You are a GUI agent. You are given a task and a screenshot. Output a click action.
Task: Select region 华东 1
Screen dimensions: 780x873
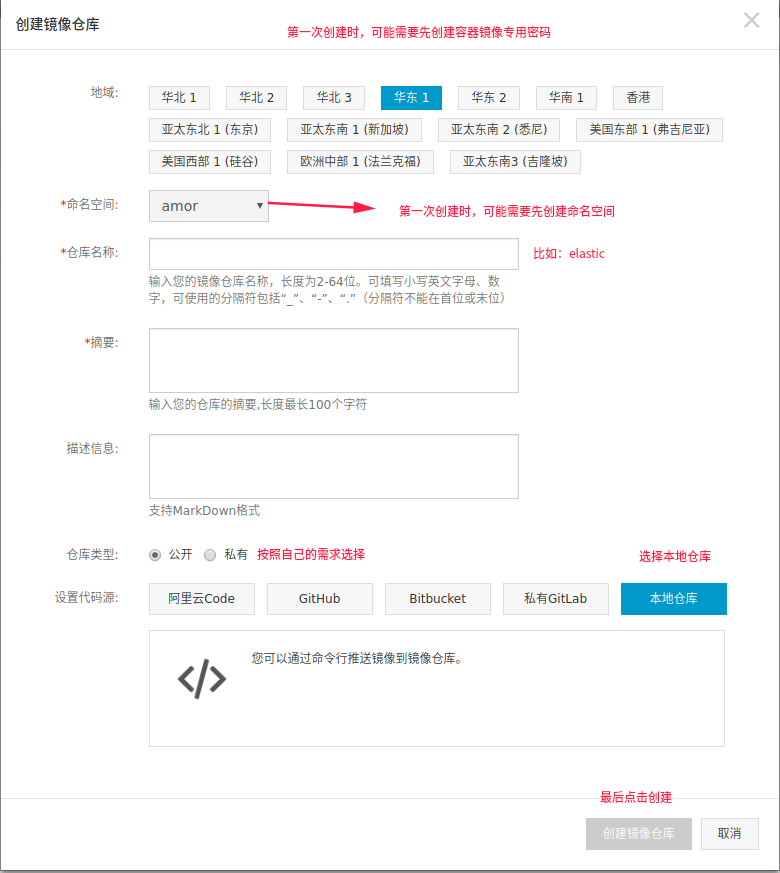click(x=411, y=98)
